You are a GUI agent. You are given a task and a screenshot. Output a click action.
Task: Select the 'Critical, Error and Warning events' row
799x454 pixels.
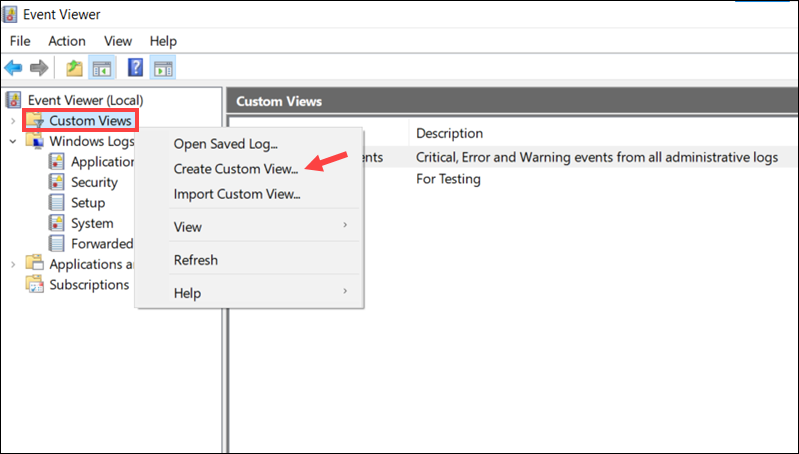tap(597, 157)
